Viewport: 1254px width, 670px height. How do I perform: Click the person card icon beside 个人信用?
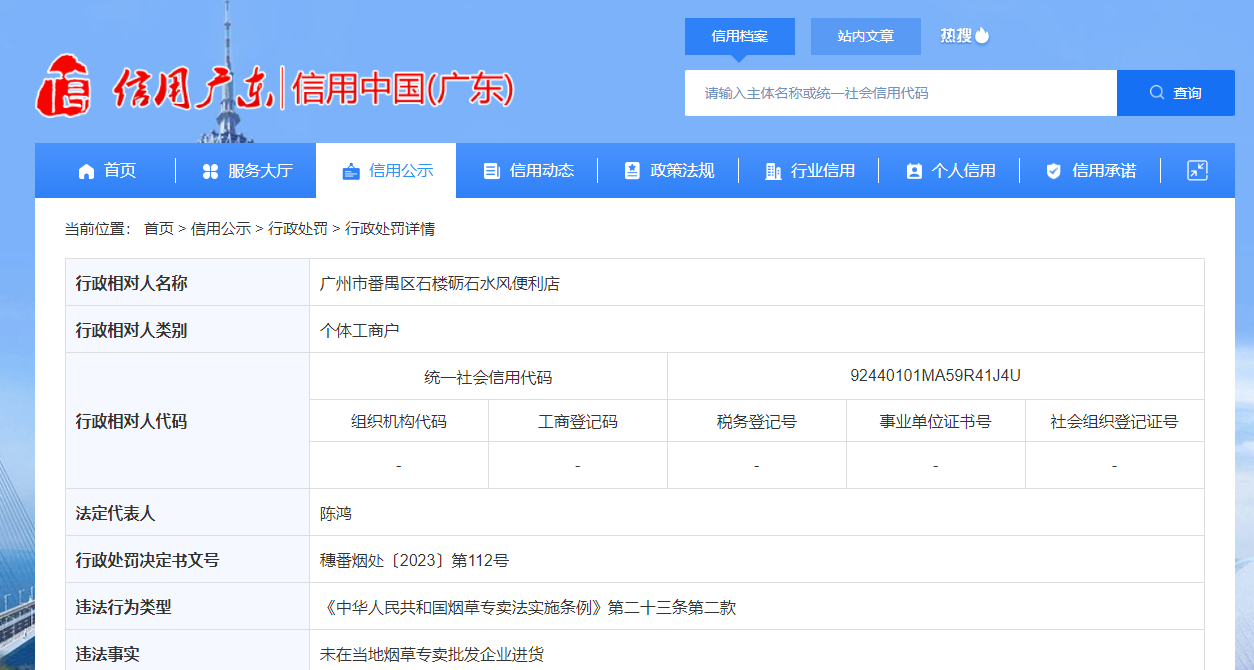914,171
